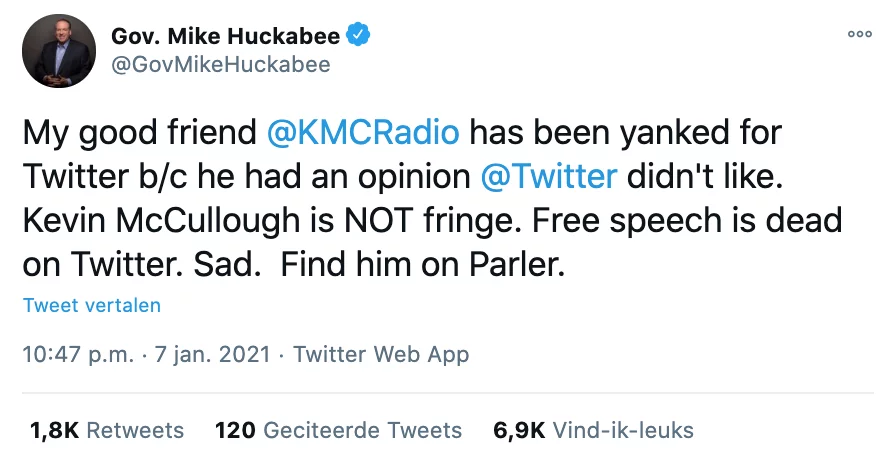896x466 pixels.
Task: Click the 1,8K retweet count number
Action: coord(53,431)
